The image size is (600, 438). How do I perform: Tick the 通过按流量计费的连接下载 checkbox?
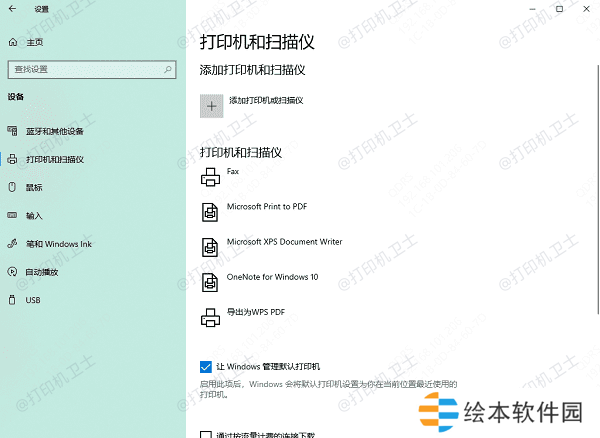coord(206,434)
